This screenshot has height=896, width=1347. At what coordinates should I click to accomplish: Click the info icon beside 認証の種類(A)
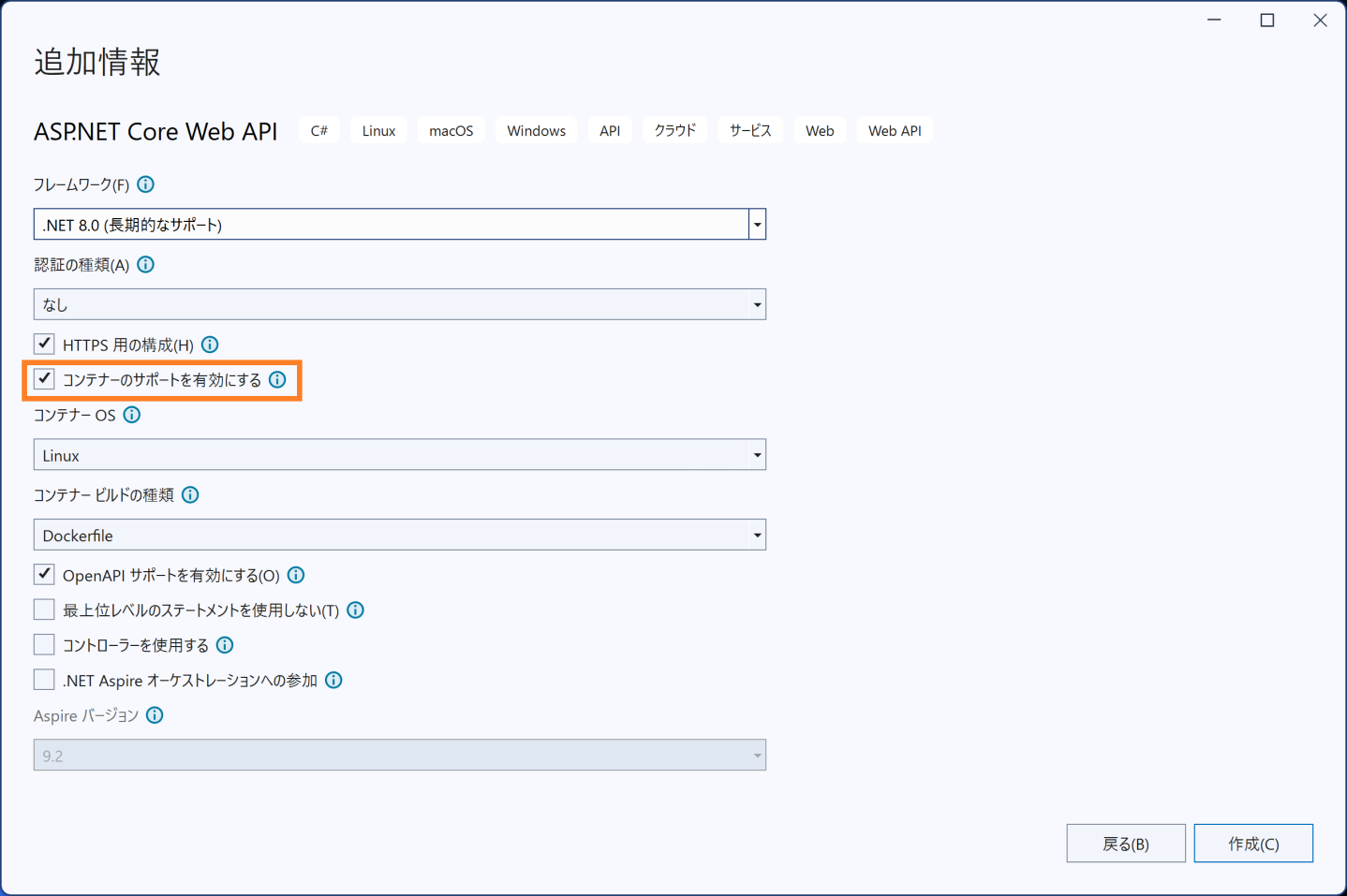click(x=145, y=264)
